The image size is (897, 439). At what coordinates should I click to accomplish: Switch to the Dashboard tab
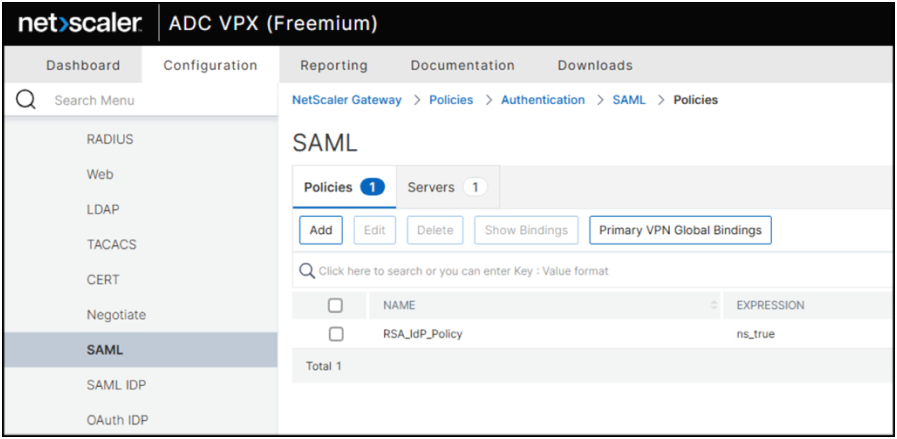tap(82, 65)
